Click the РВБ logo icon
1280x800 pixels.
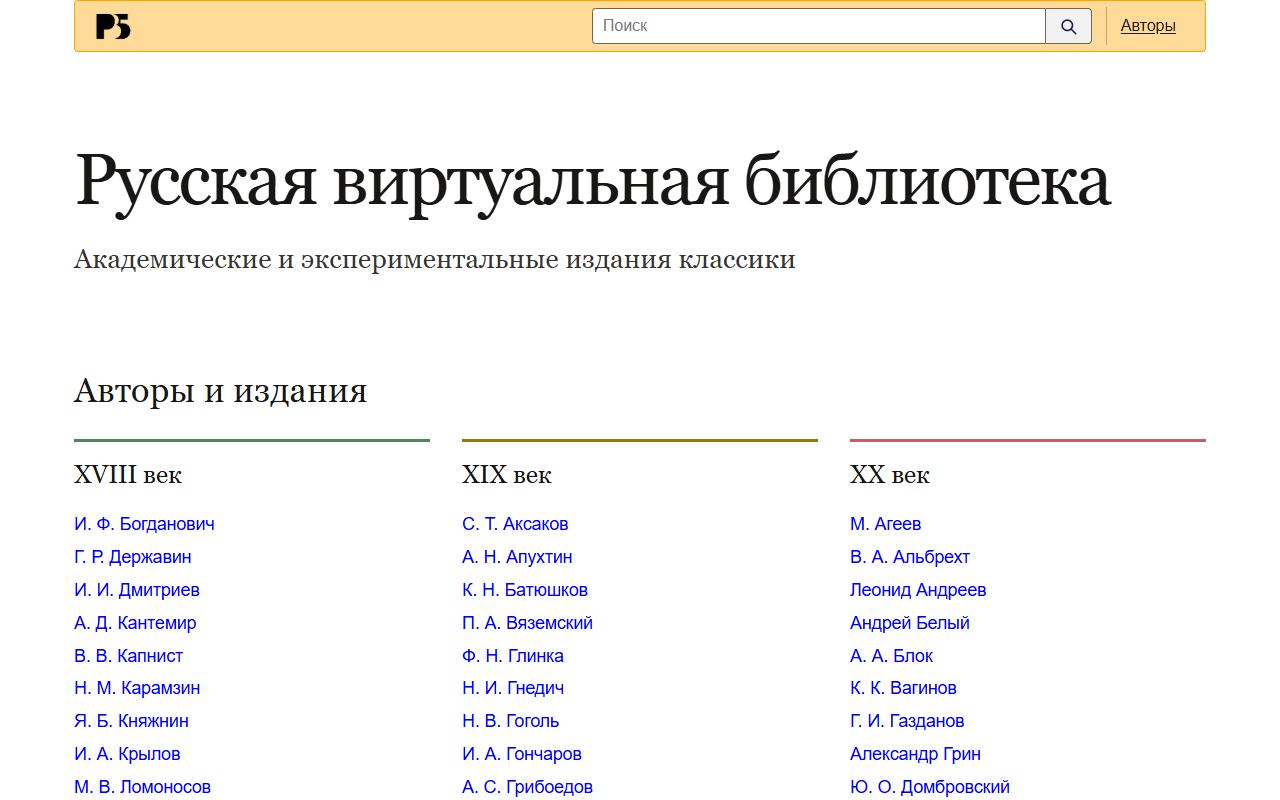coord(113,27)
